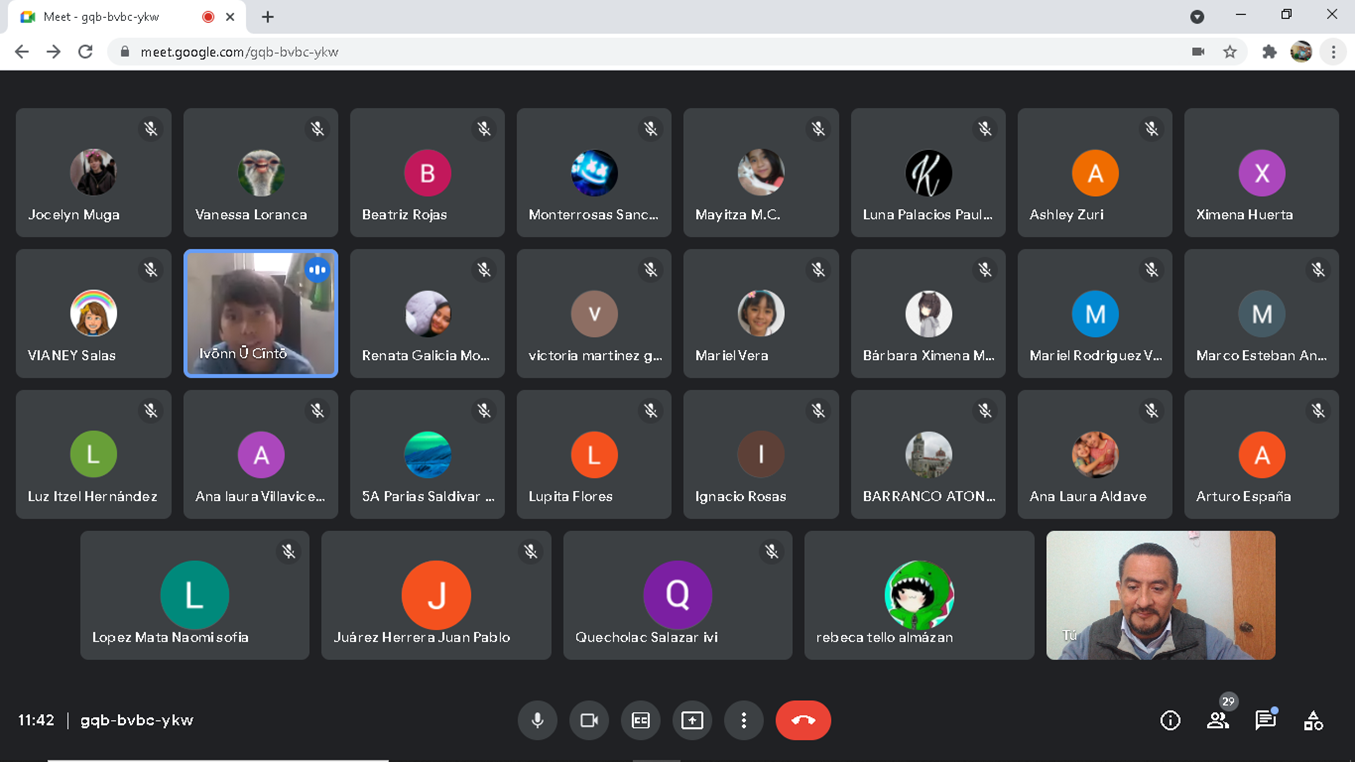Hang up with the red leave call button
Viewport: 1355px width, 762px height.
point(803,720)
